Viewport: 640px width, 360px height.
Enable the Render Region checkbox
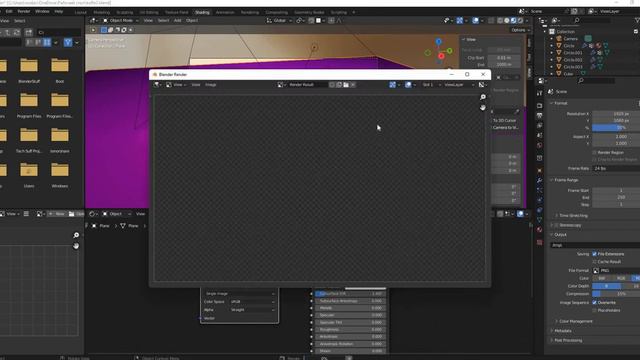(x=594, y=153)
